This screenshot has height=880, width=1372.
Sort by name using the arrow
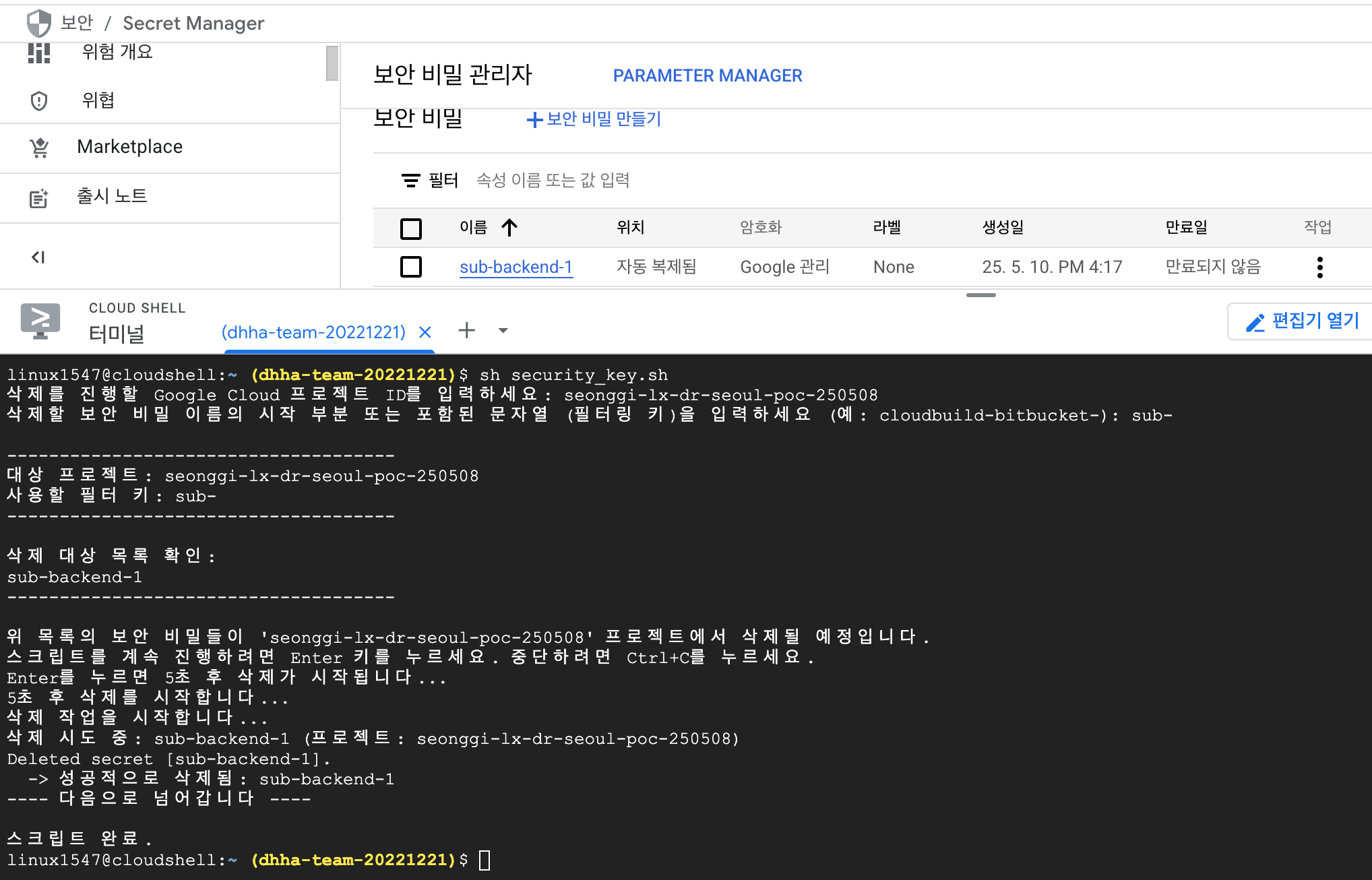[509, 228]
